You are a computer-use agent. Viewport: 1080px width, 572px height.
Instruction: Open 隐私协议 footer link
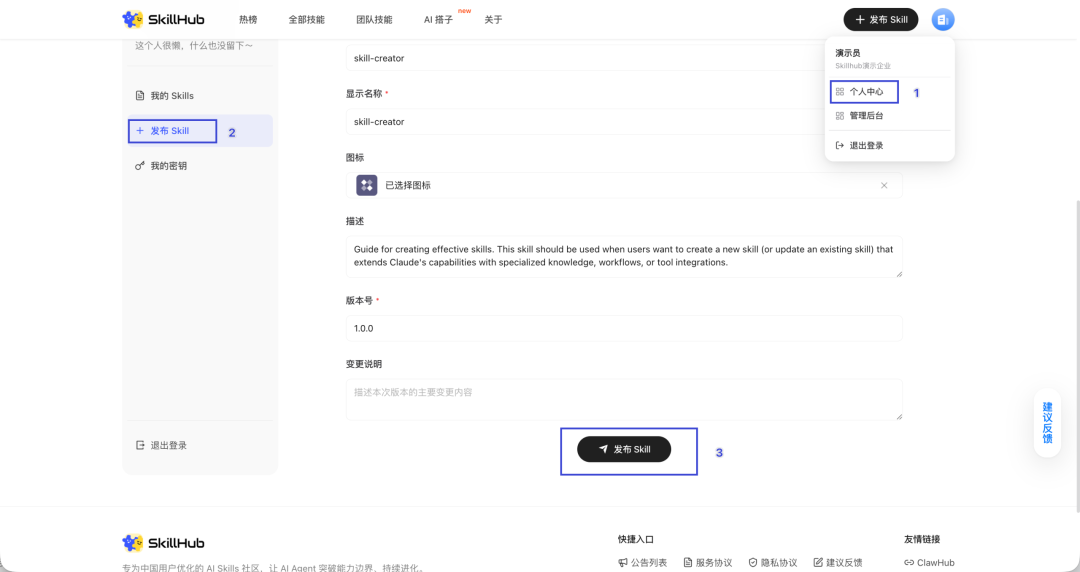[x=773, y=562]
